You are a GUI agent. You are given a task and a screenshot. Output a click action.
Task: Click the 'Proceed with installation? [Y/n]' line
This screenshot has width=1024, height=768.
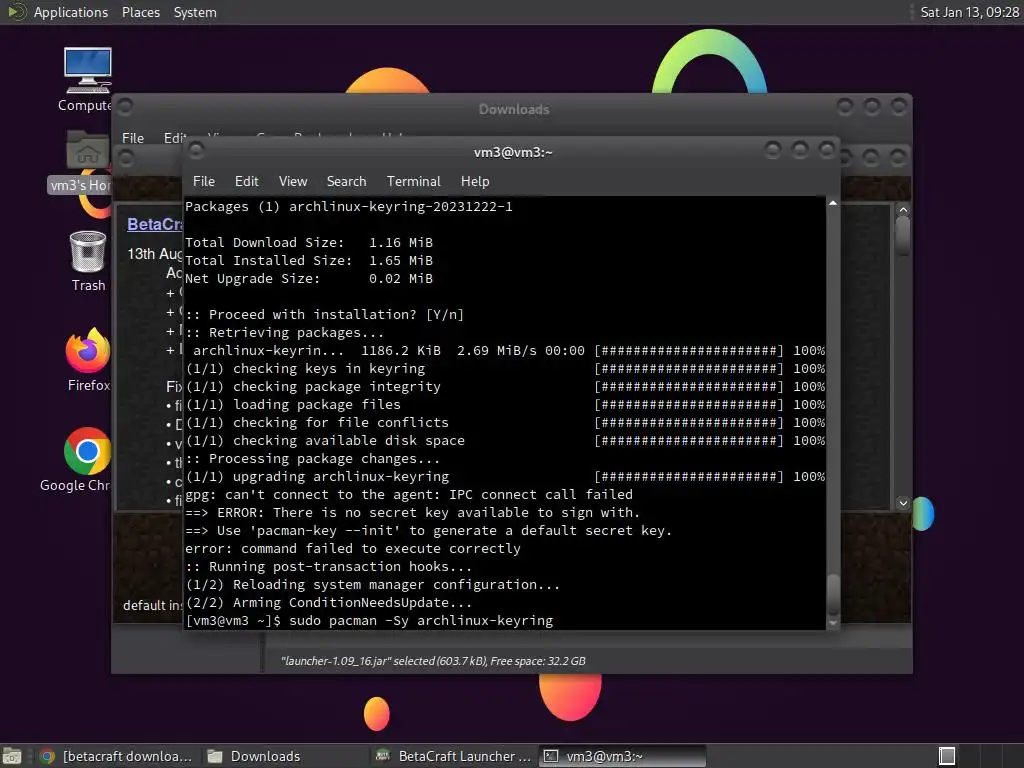click(x=325, y=314)
